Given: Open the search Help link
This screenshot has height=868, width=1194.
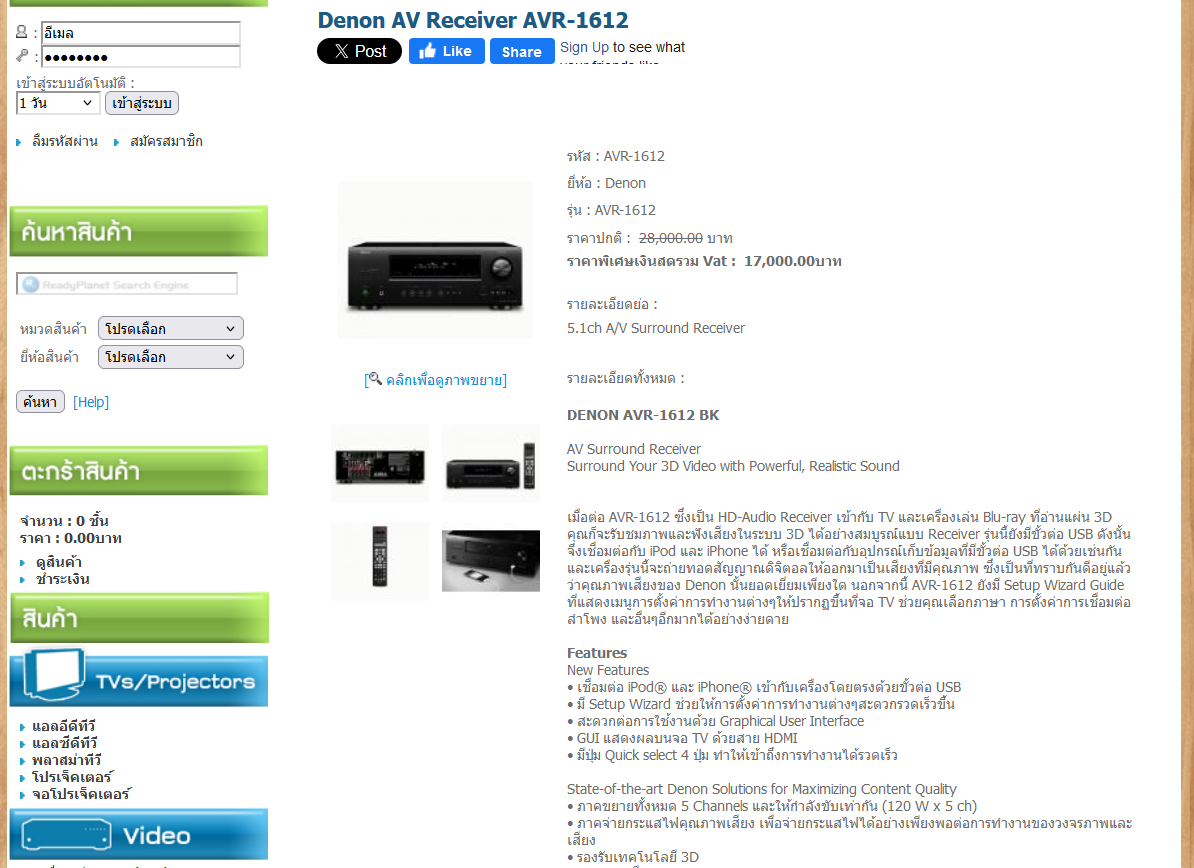Looking at the screenshot, I should pos(91,402).
